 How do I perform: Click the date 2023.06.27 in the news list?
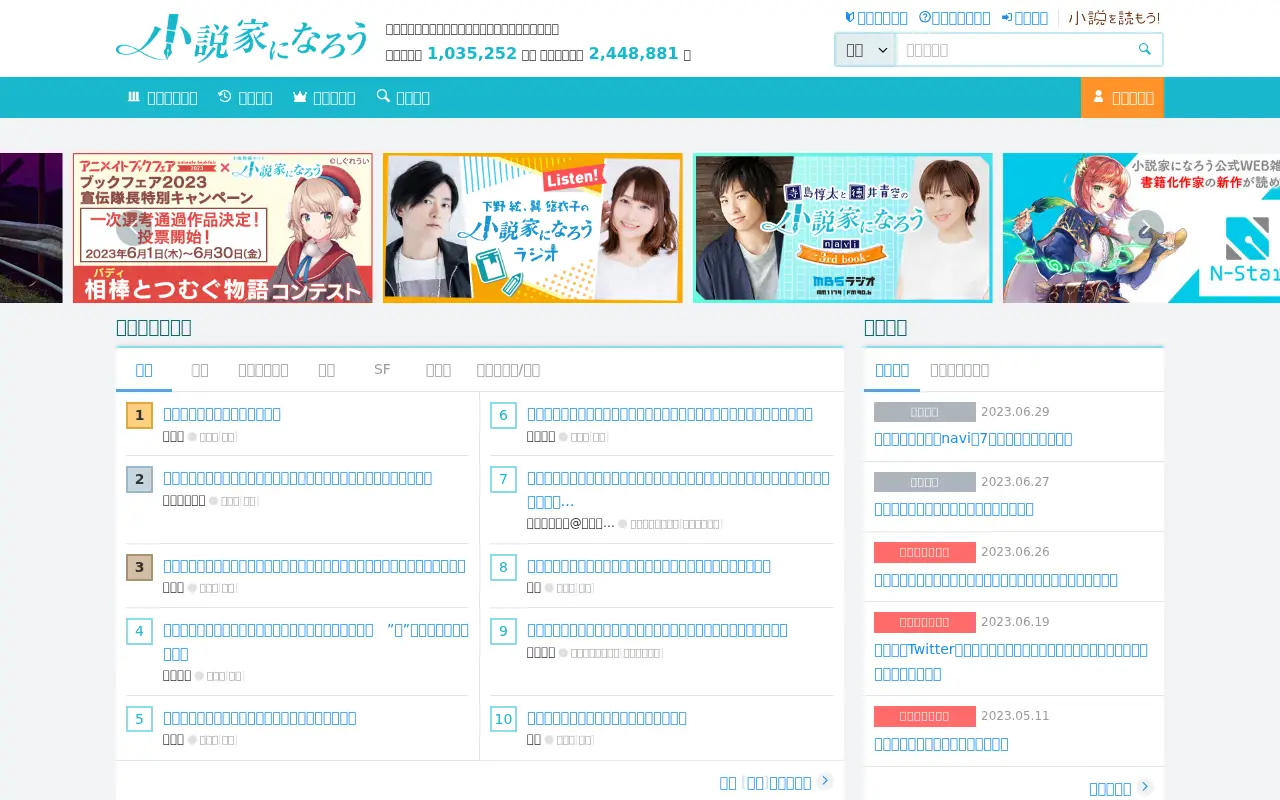click(x=1015, y=482)
